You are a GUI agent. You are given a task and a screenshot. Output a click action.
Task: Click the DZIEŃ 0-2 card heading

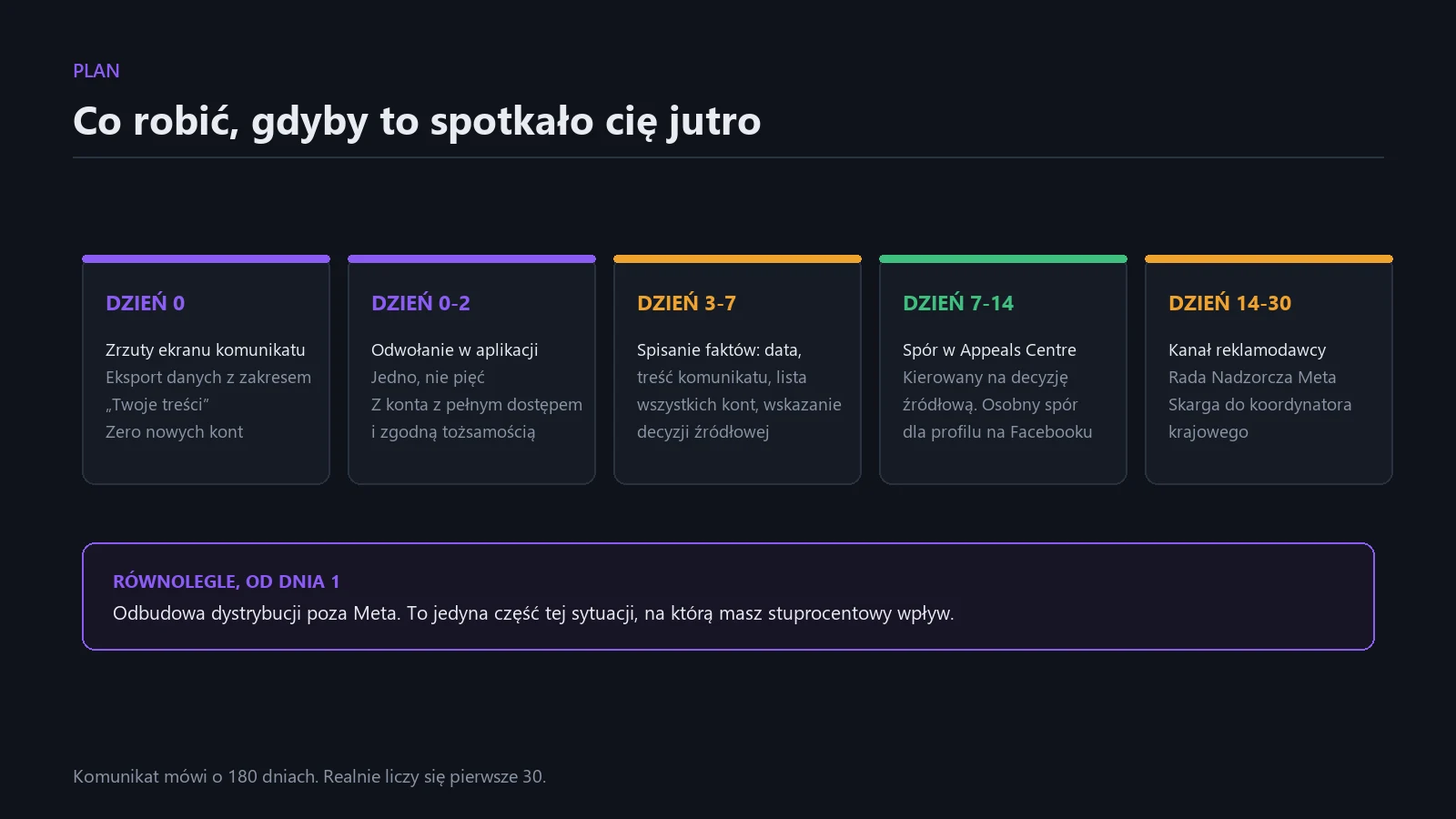[x=421, y=303]
